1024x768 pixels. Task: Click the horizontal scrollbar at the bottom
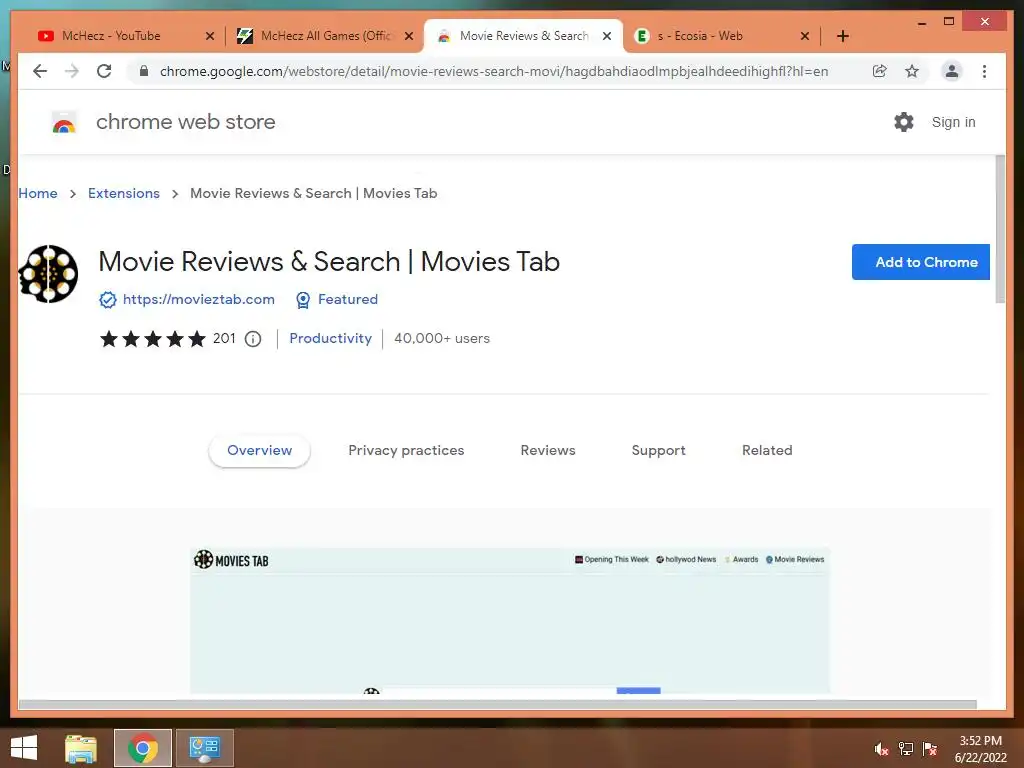click(498, 705)
